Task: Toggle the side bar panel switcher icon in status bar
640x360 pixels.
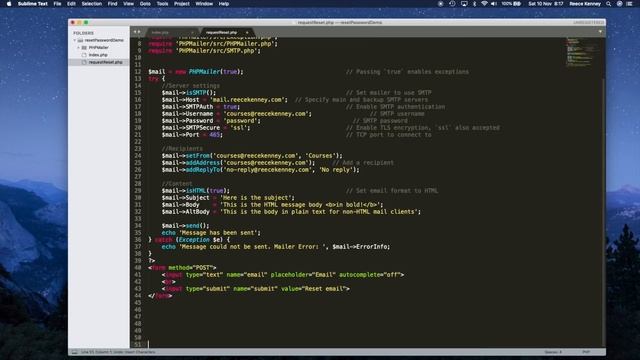Action: (74, 352)
